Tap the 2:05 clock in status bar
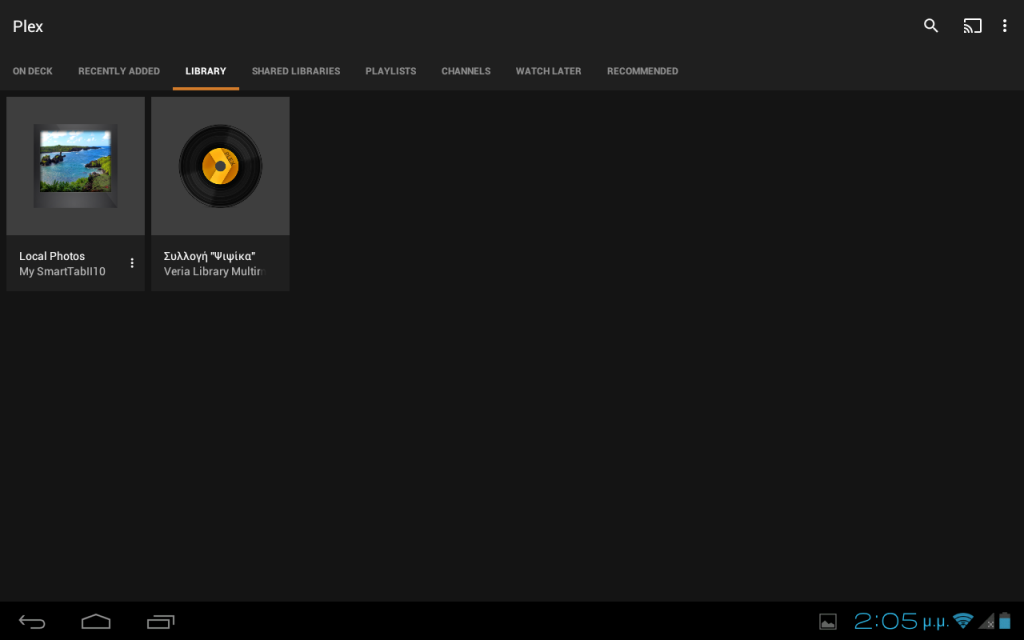 point(886,621)
